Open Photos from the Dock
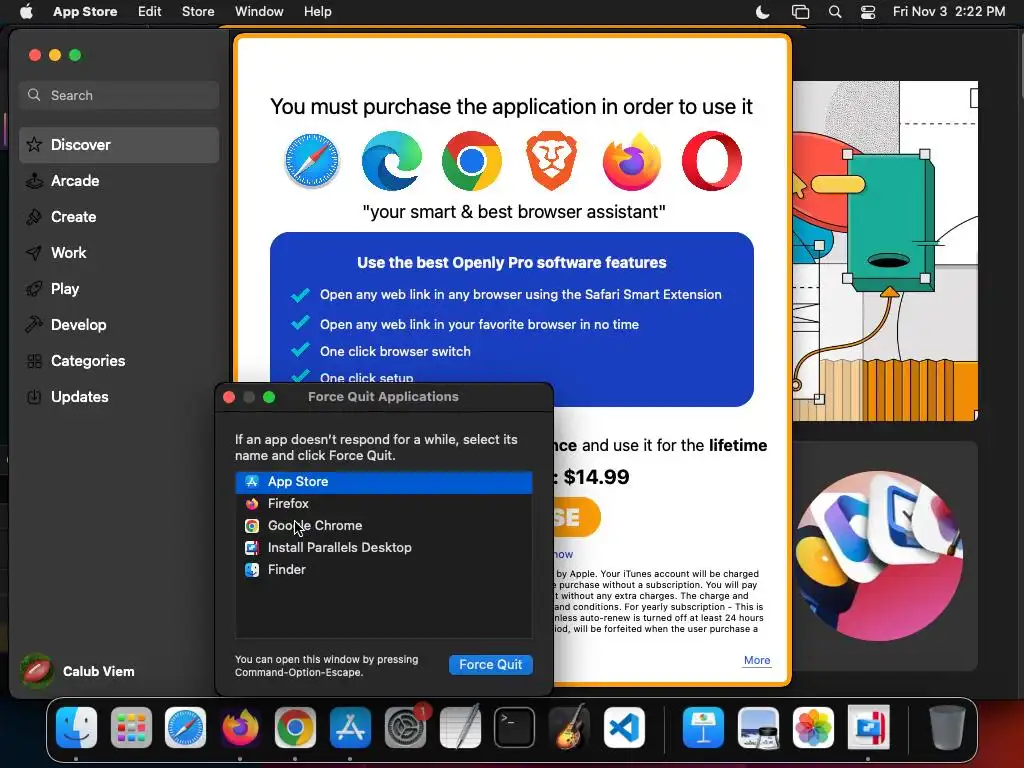Screen dimensions: 1024x768 click(813, 727)
